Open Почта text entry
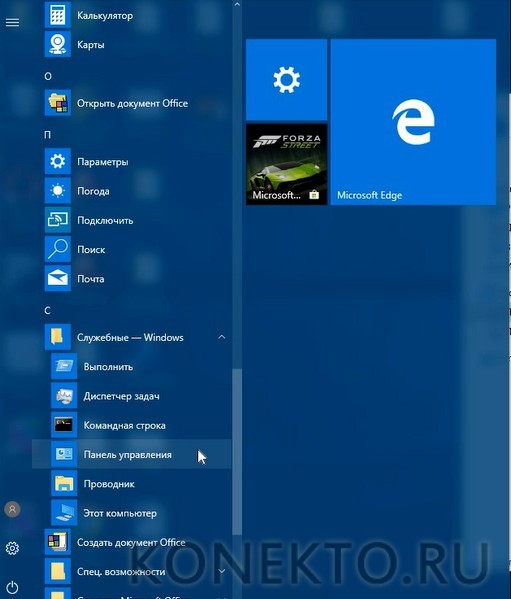 tap(91, 279)
